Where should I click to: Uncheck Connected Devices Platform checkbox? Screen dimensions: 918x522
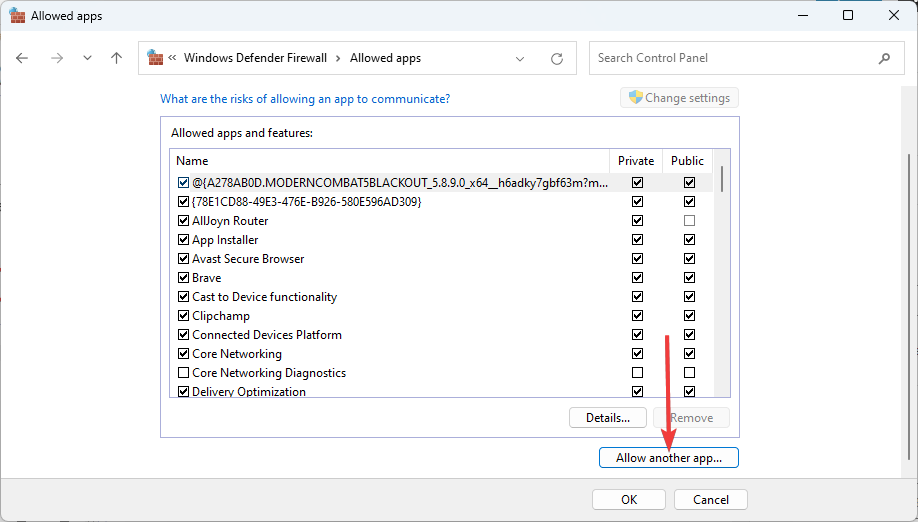click(183, 335)
